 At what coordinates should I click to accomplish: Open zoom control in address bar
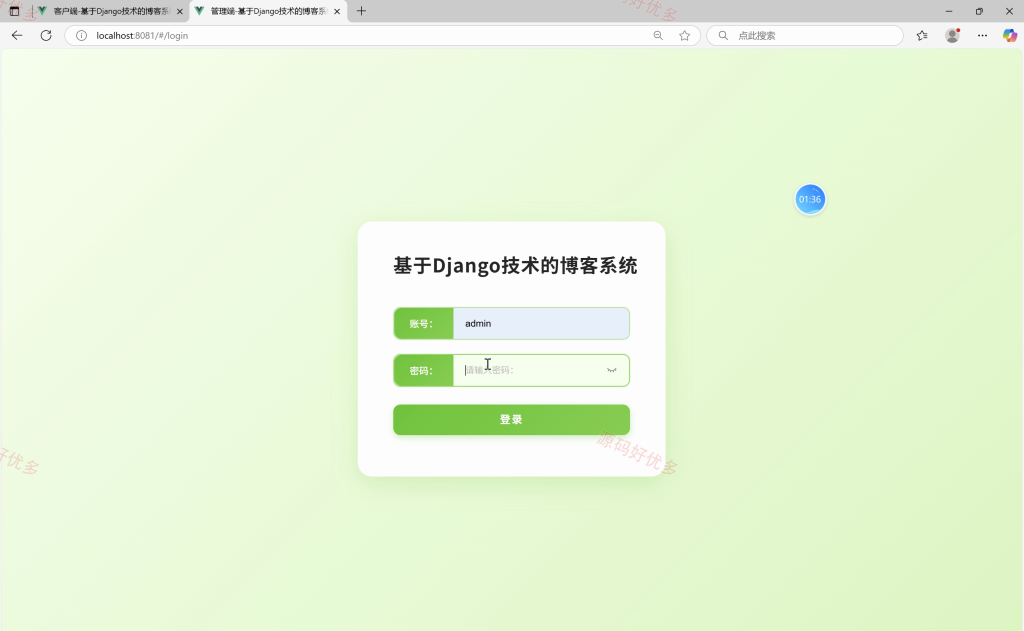tap(658, 35)
